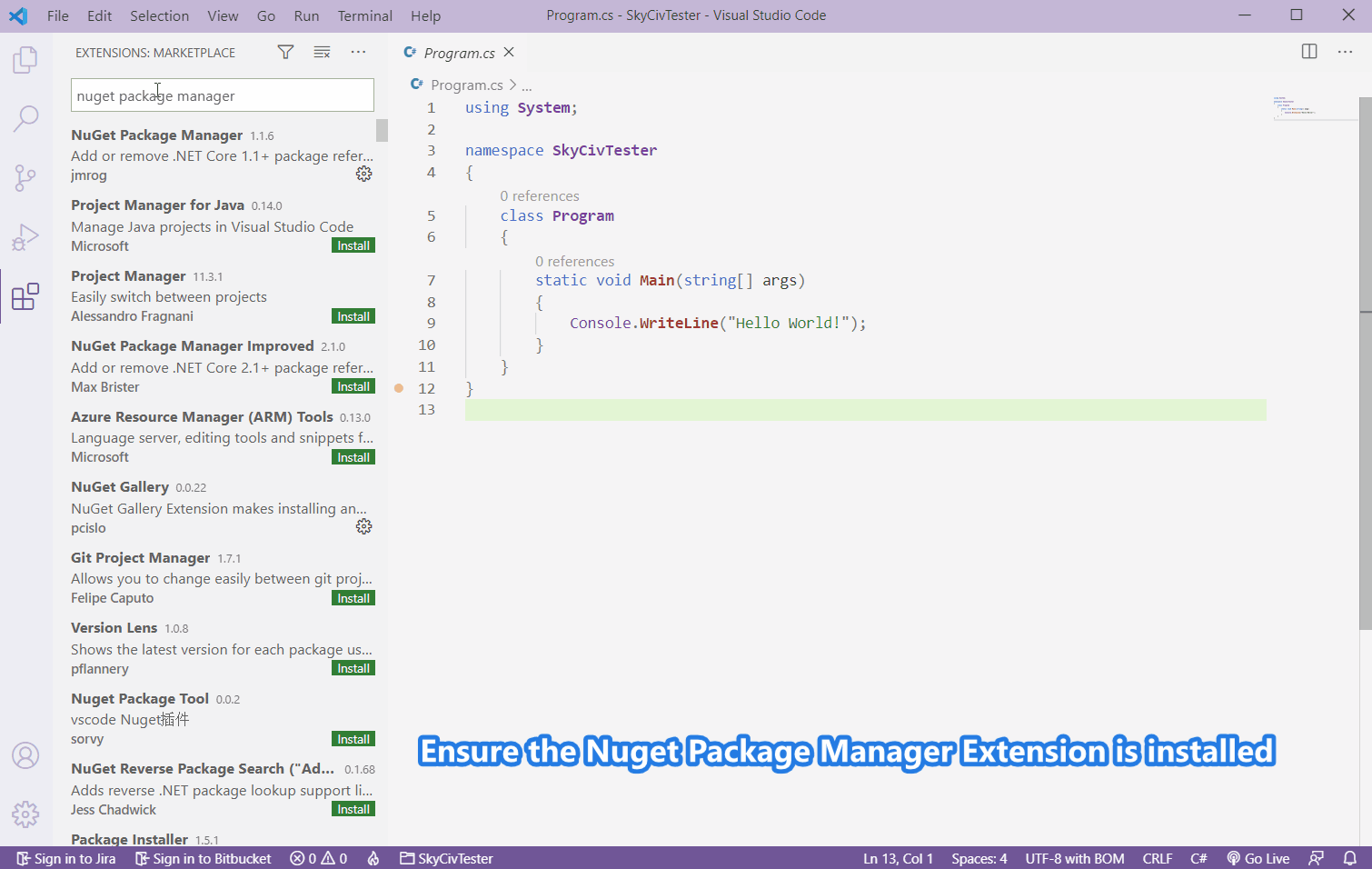Open the Search view icon
Viewport: 1372px width, 869px height.
(25, 118)
